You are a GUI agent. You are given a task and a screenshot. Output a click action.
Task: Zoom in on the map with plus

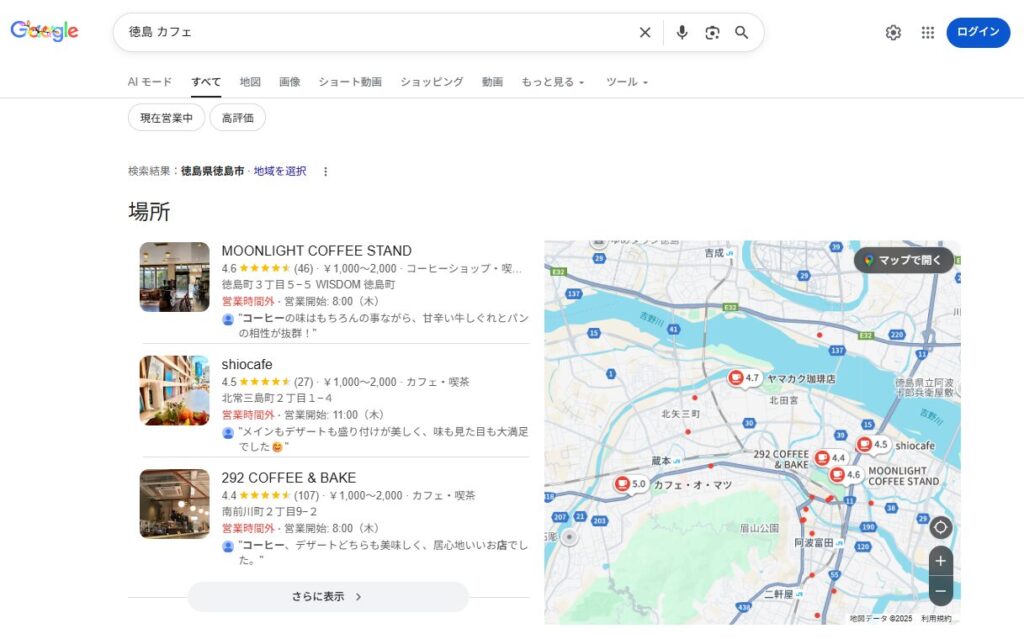(940, 561)
